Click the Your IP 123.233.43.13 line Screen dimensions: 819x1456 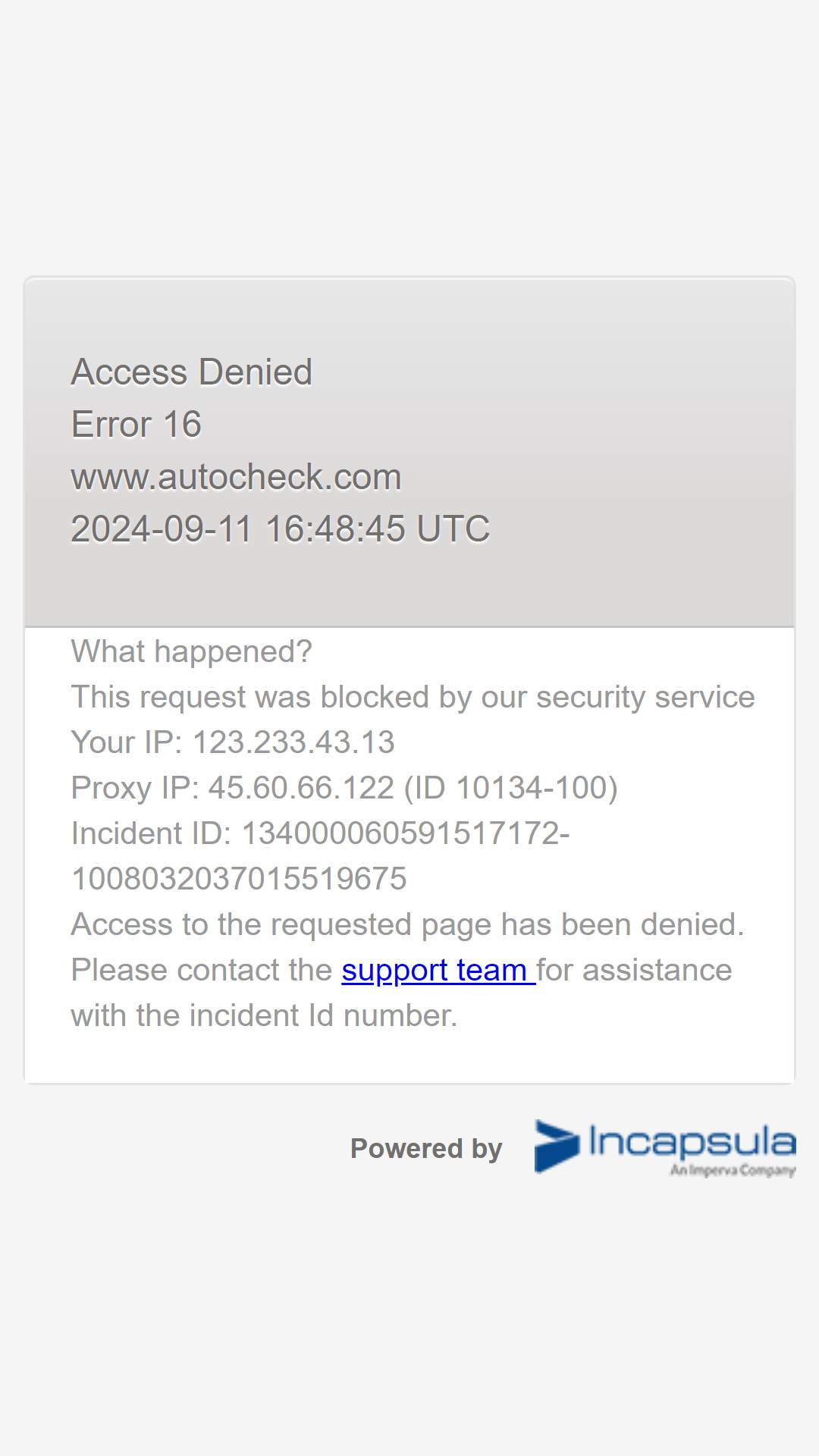point(233,742)
